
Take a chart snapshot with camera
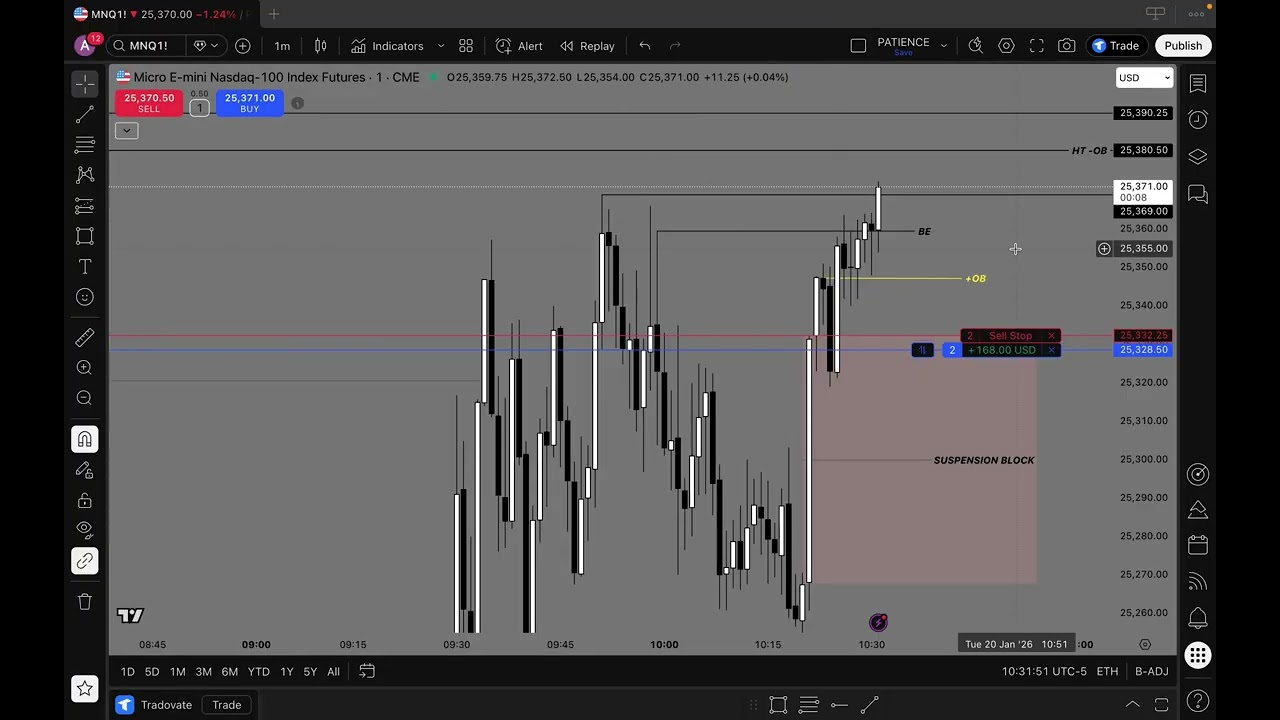pyautogui.click(x=1067, y=46)
